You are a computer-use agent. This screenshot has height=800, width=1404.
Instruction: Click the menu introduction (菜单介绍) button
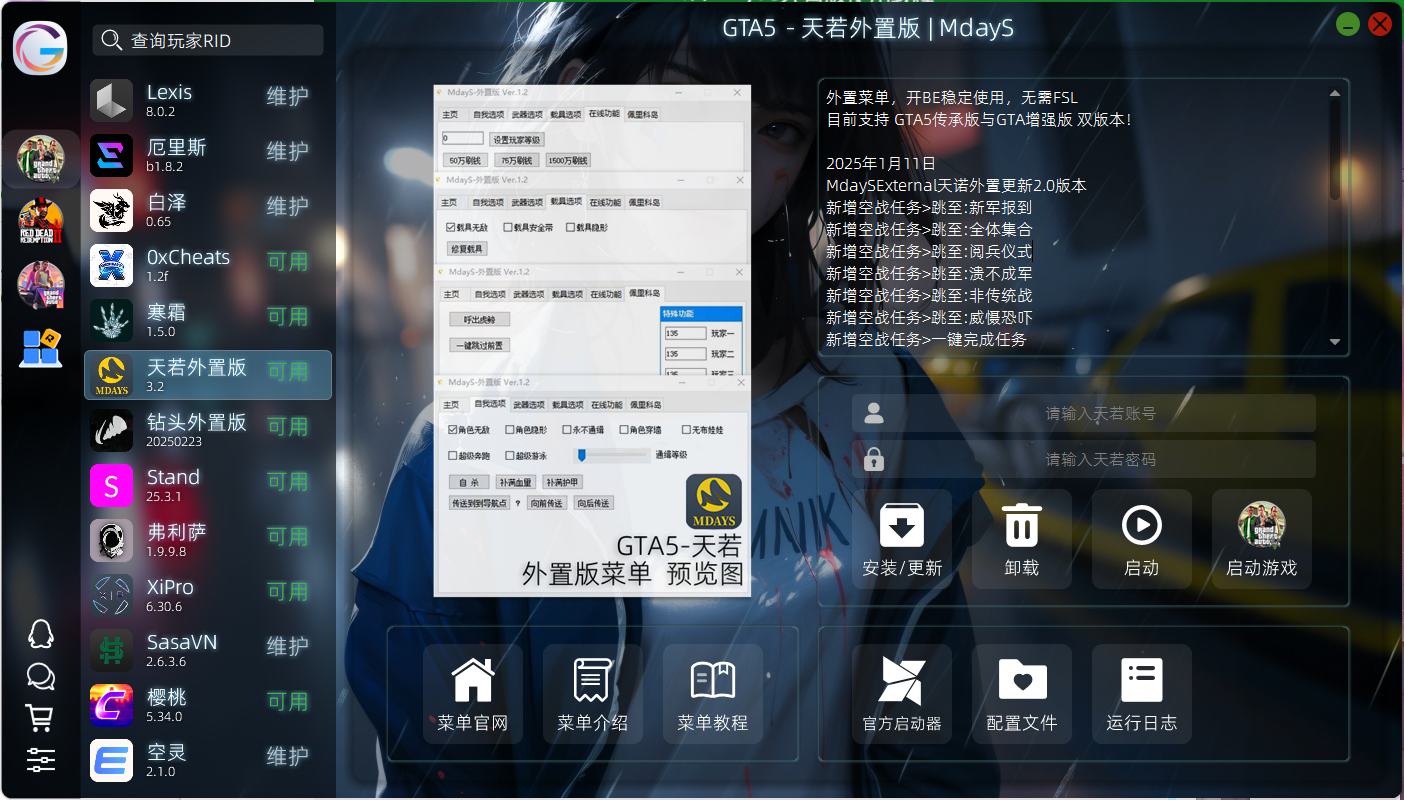pyautogui.click(x=593, y=692)
